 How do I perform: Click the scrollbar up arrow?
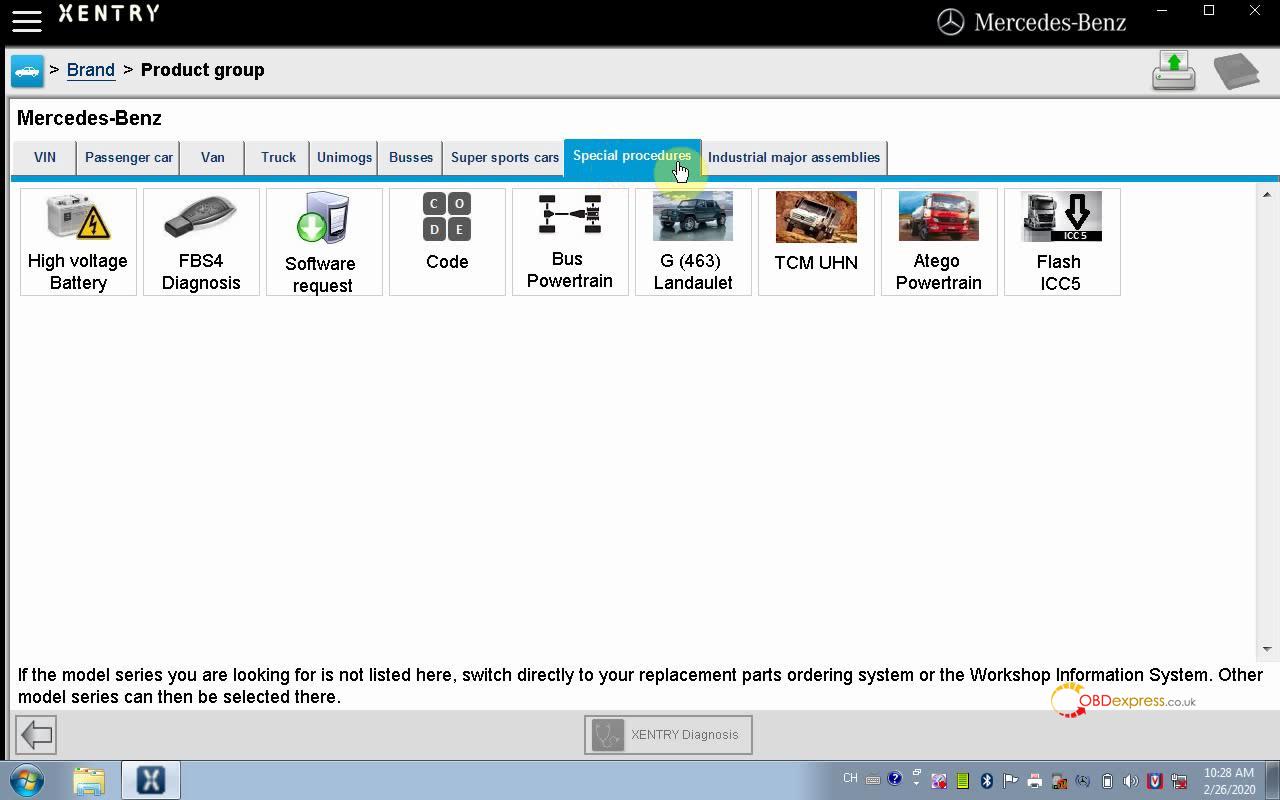pyautogui.click(x=1266, y=194)
